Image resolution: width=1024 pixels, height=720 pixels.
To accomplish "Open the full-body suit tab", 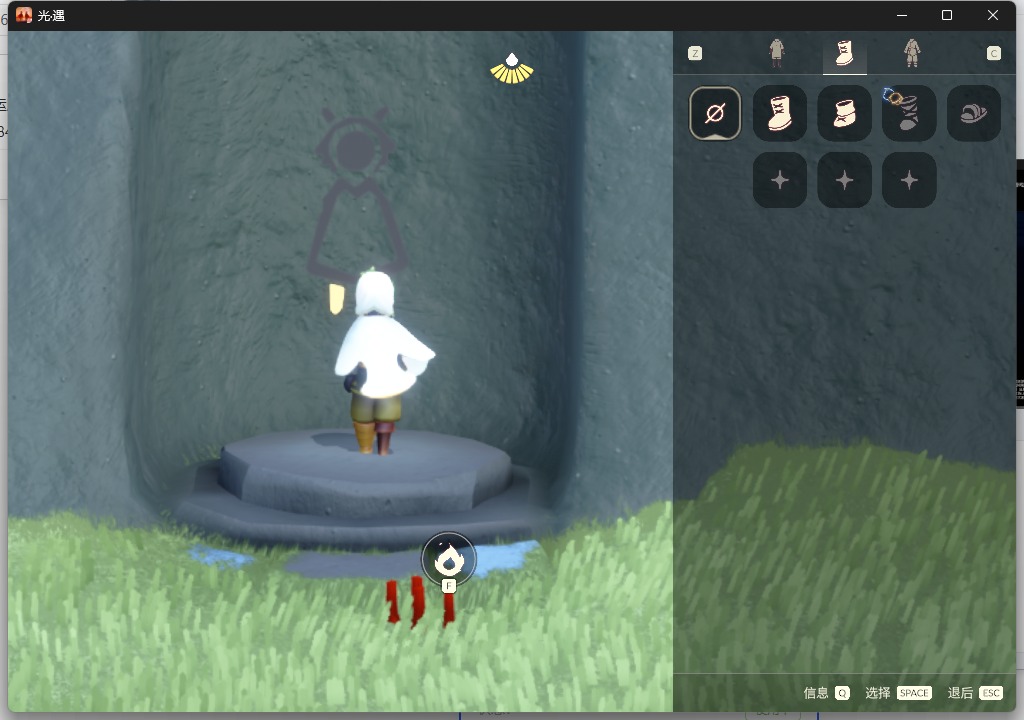I will pos(912,53).
